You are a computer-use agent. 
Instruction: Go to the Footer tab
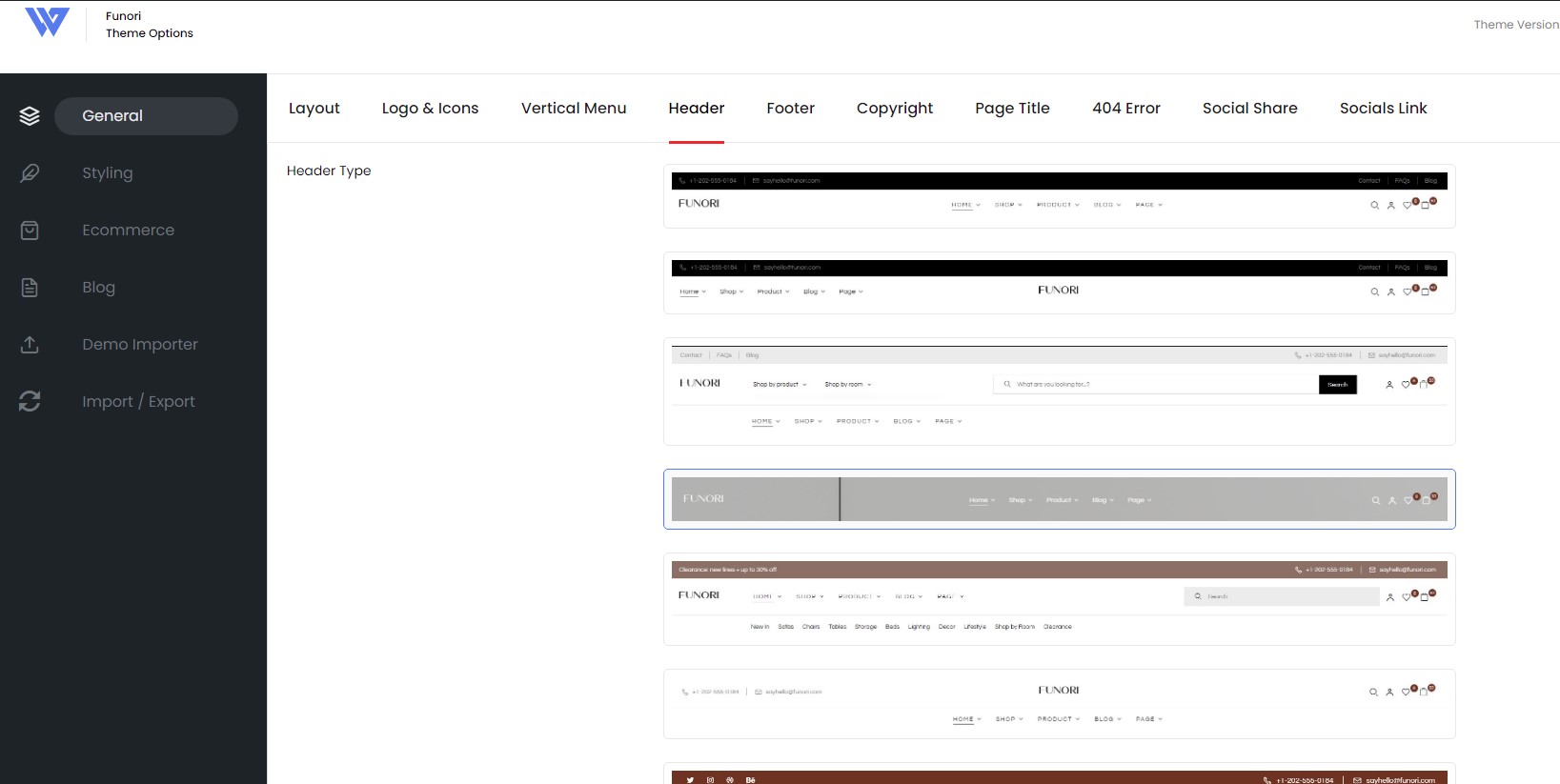pos(791,109)
